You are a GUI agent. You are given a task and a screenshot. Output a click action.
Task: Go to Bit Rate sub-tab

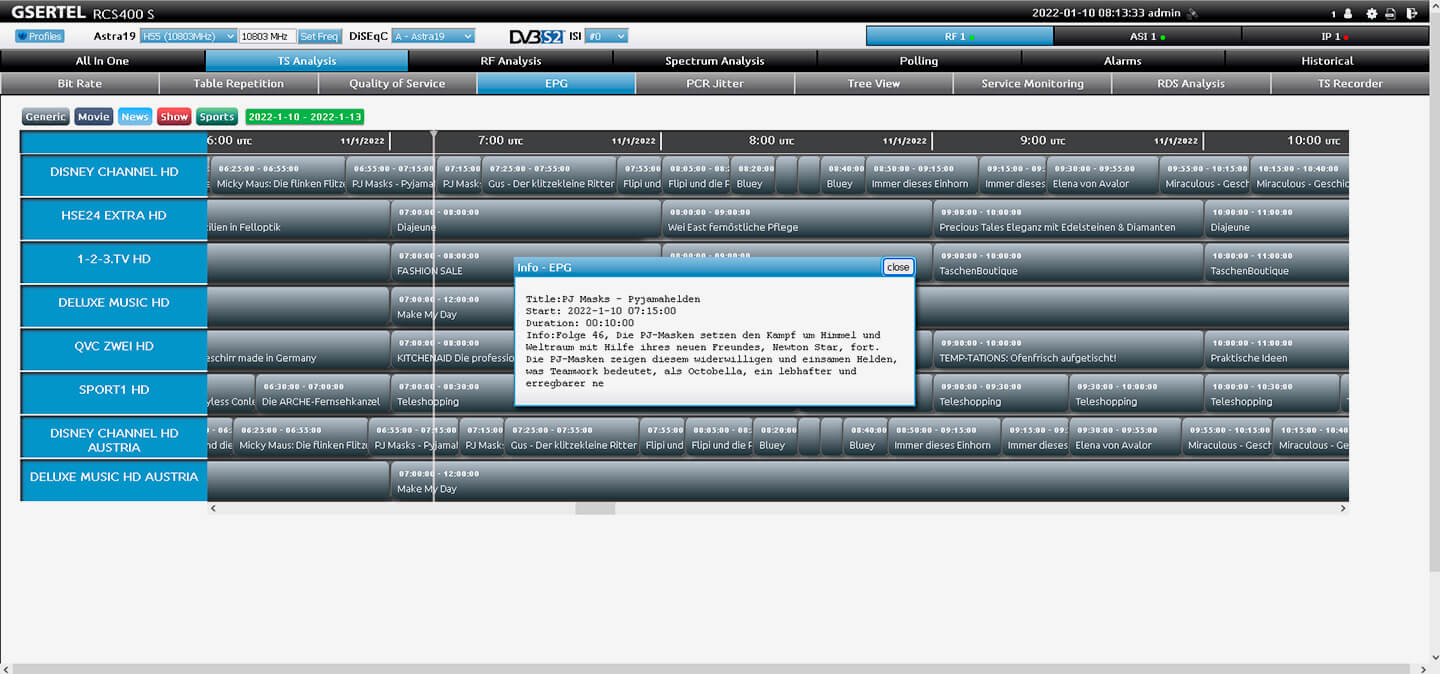[x=80, y=84]
